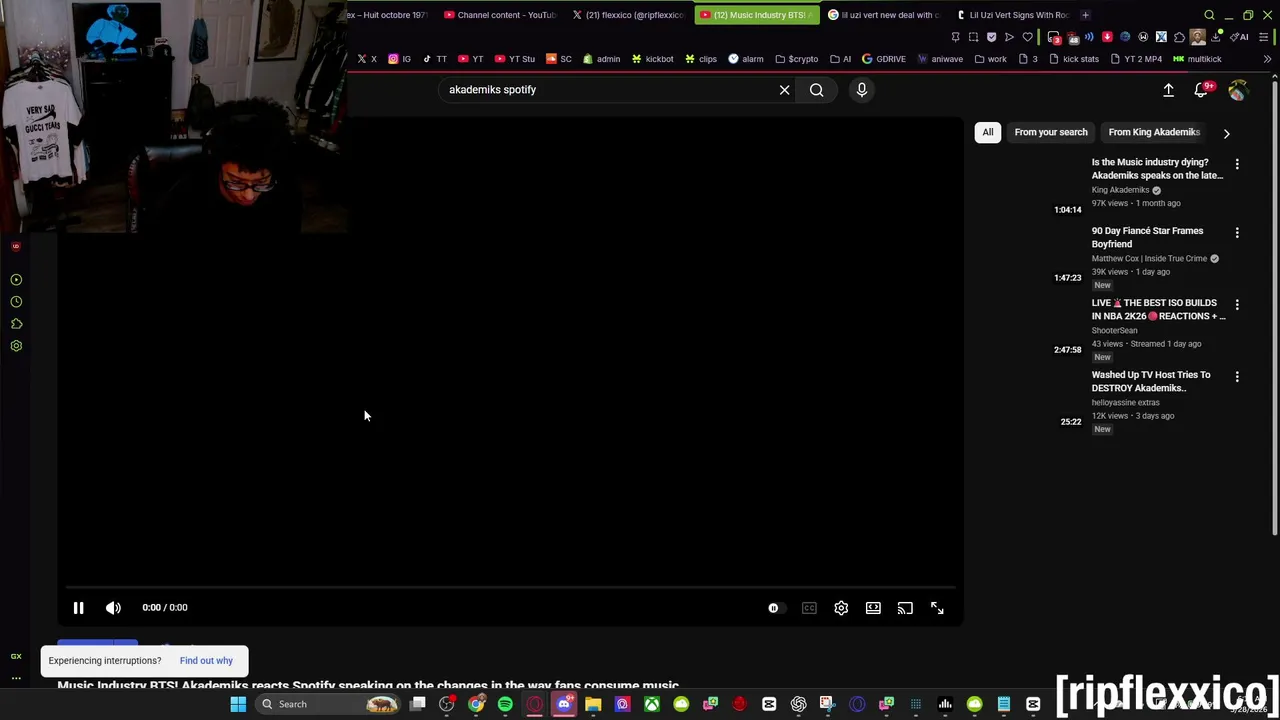The height and width of the screenshot is (720, 1280).
Task: Open multikick bookmark
Action: point(1198,59)
